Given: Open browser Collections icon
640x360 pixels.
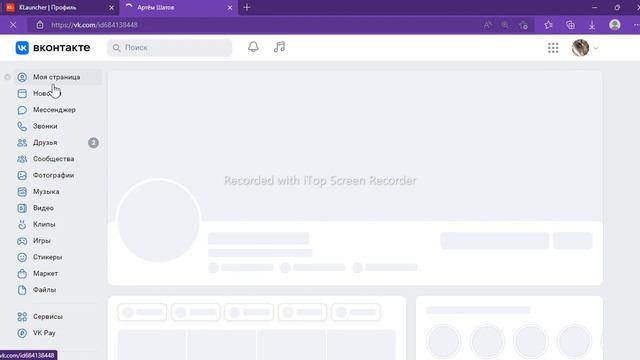Looking at the screenshot, I should pyautogui.click(x=570, y=25).
